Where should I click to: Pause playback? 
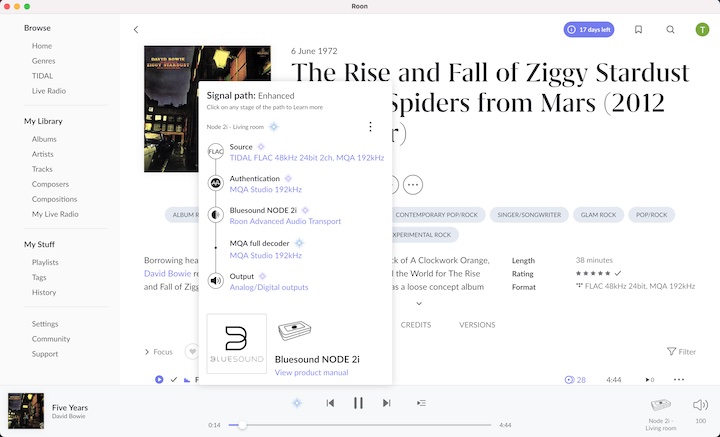point(358,403)
